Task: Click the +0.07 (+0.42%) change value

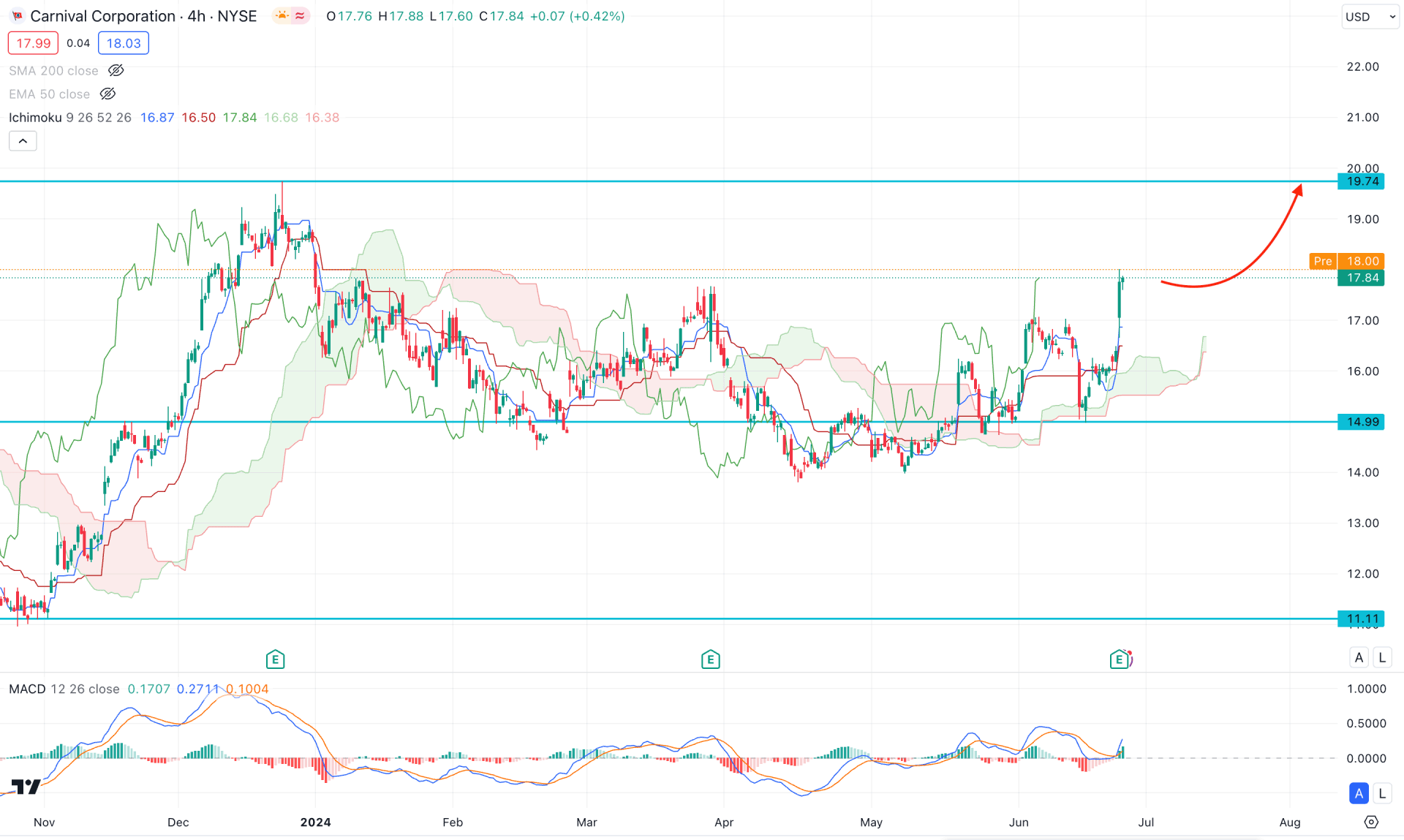Action: click(x=577, y=16)
